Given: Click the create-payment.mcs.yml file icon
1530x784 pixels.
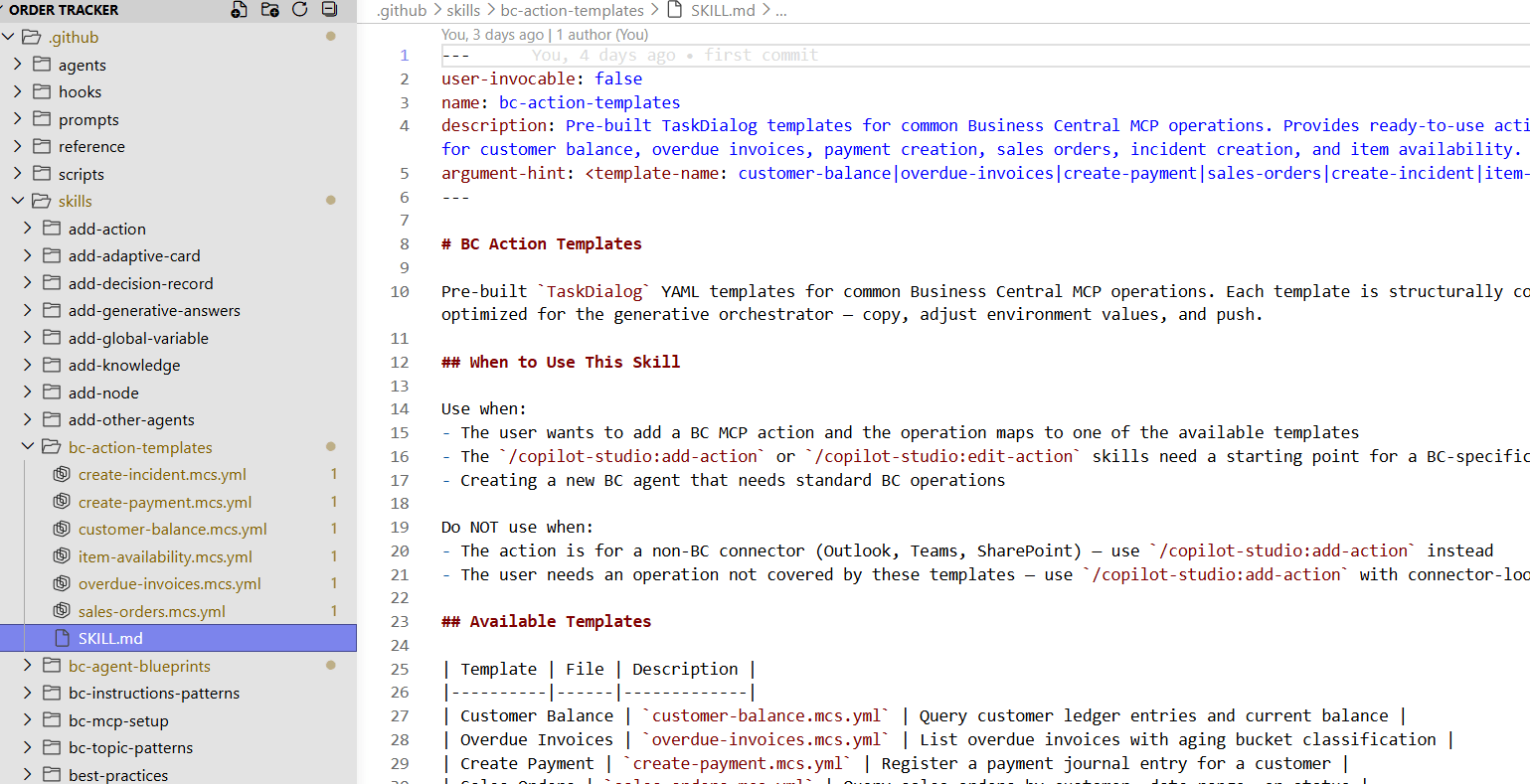Looking at the screenshot, I should (62, 502).
